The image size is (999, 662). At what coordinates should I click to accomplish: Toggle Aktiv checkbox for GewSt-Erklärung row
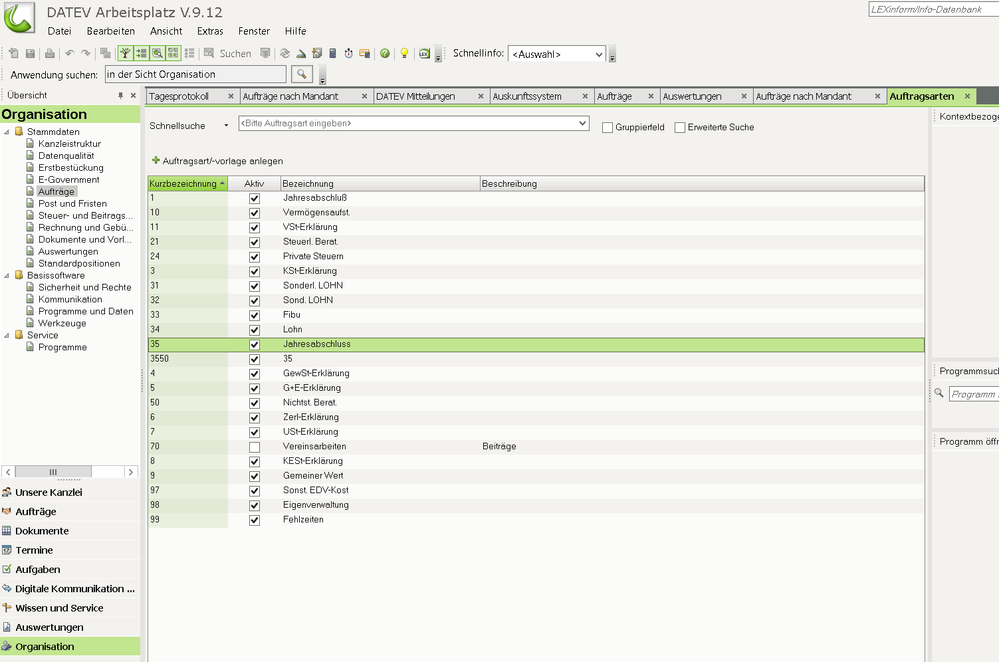(254, 373)
